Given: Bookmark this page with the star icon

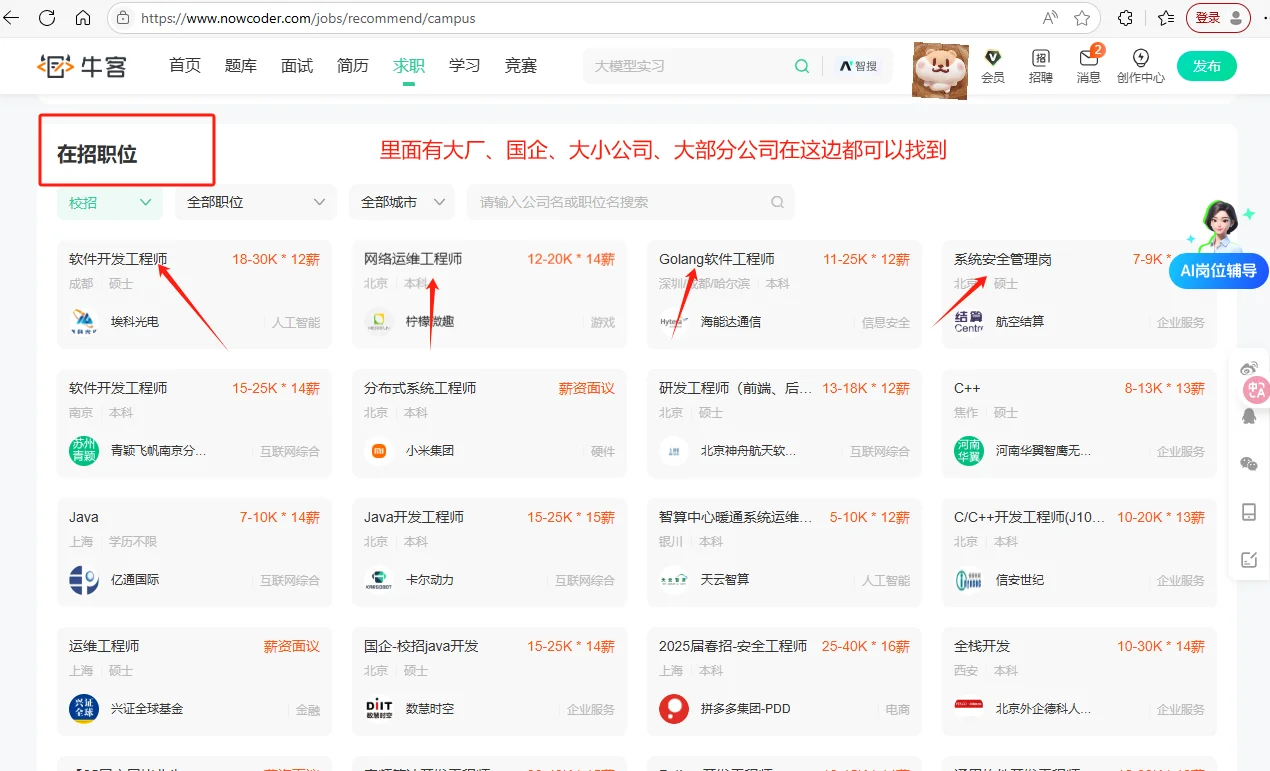Looking at the screenshot, I should point(1082,18).
